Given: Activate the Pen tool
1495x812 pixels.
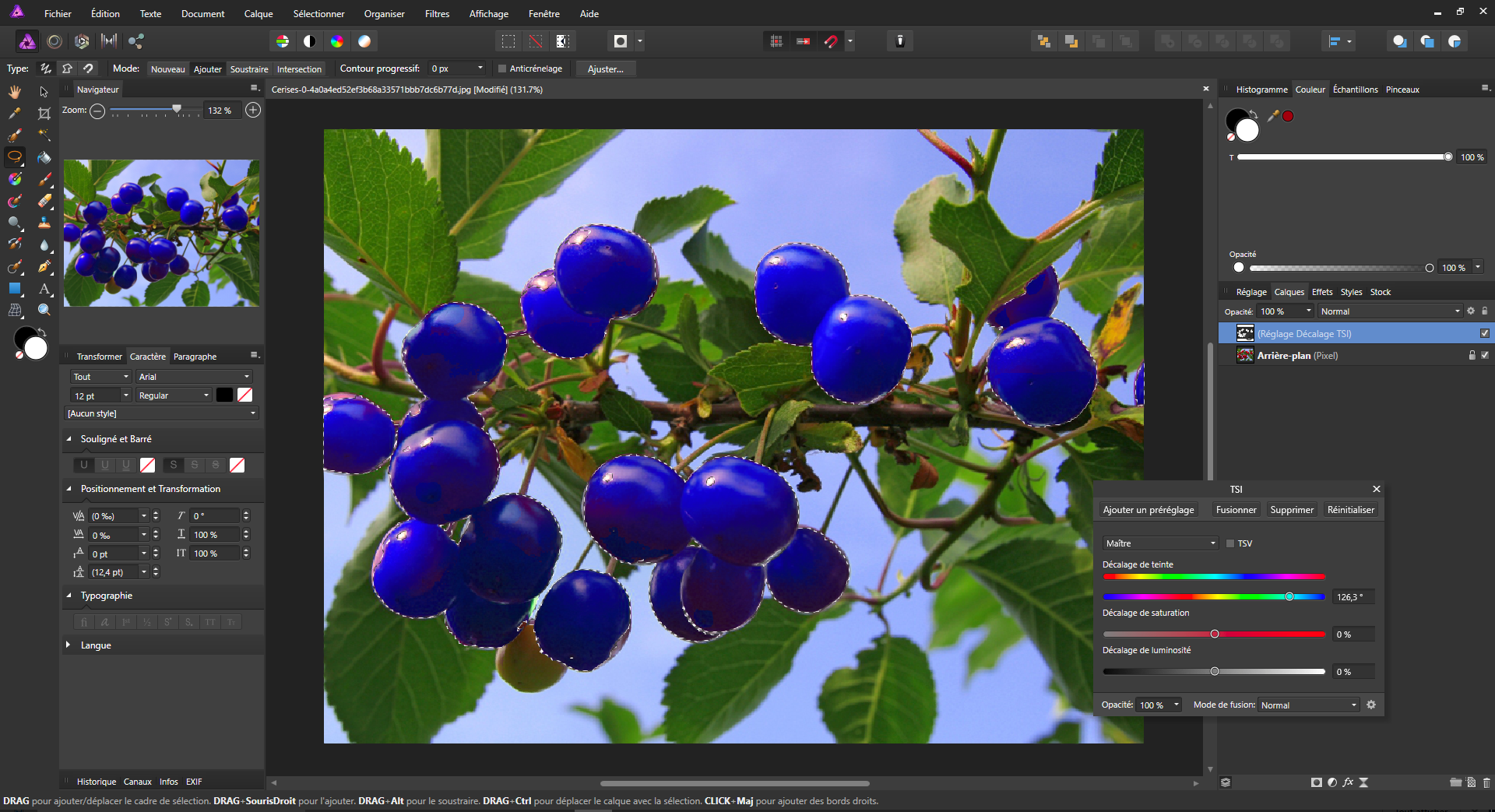Looking at the screenshot, I should 44,267.
